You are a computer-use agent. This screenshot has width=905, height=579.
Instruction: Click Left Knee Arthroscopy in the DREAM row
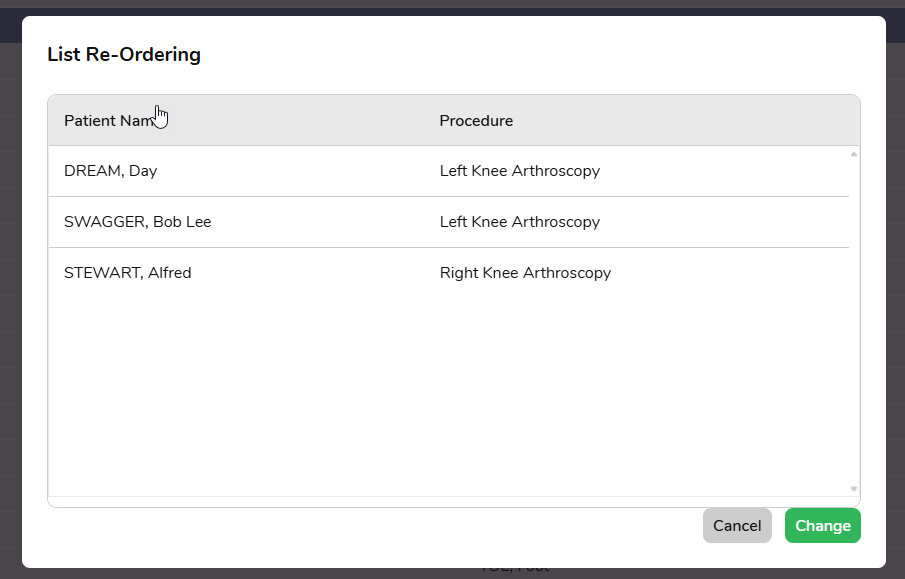520,171
